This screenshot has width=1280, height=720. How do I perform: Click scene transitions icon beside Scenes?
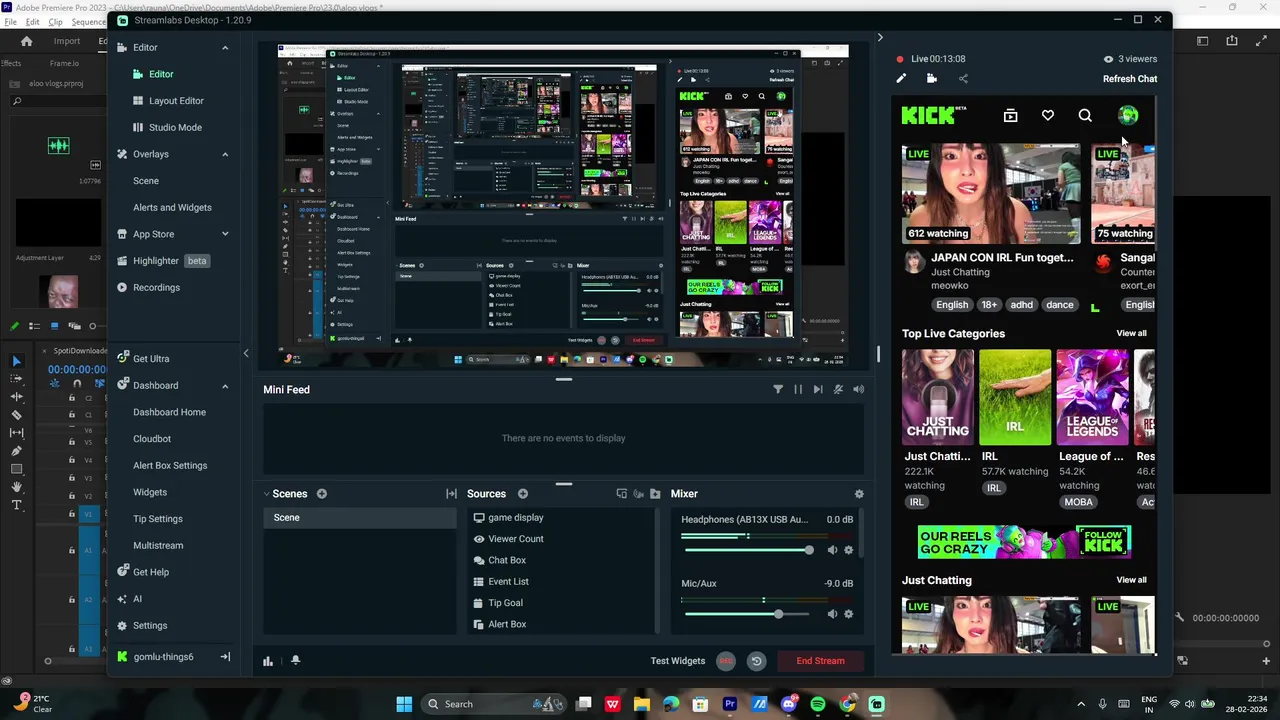(451, 494)
